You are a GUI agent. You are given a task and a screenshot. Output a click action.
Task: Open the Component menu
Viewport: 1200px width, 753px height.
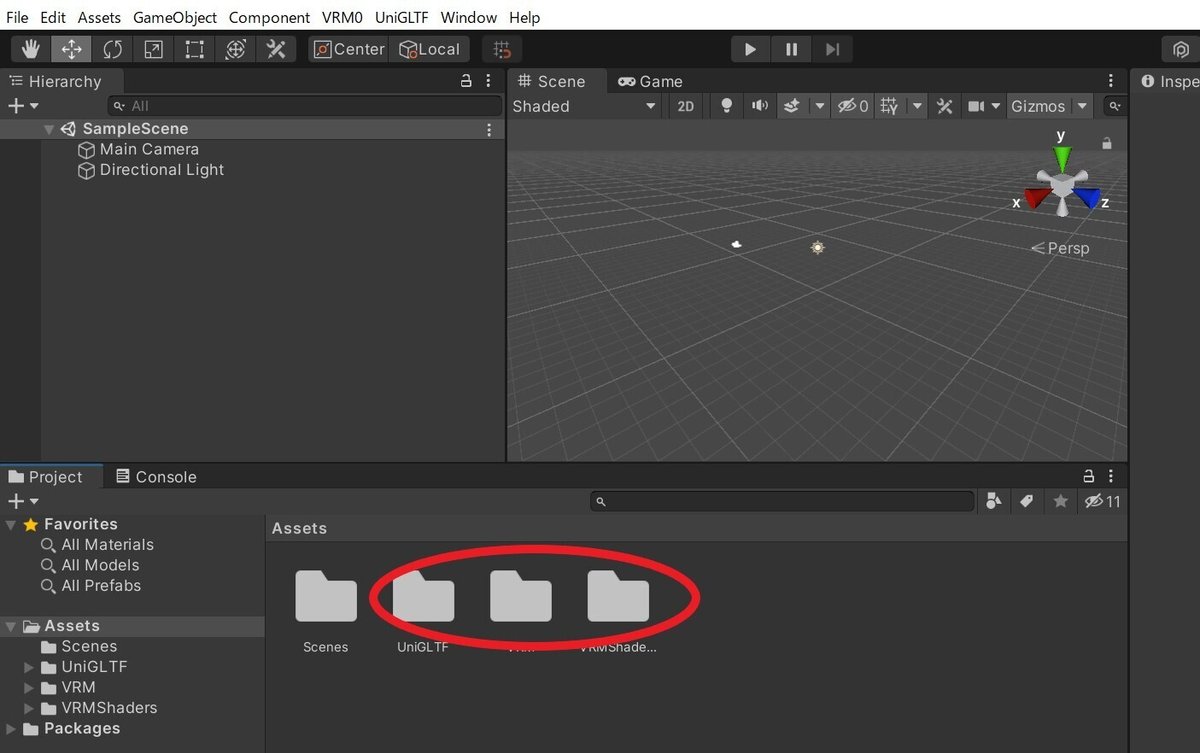tap(269, 17)
